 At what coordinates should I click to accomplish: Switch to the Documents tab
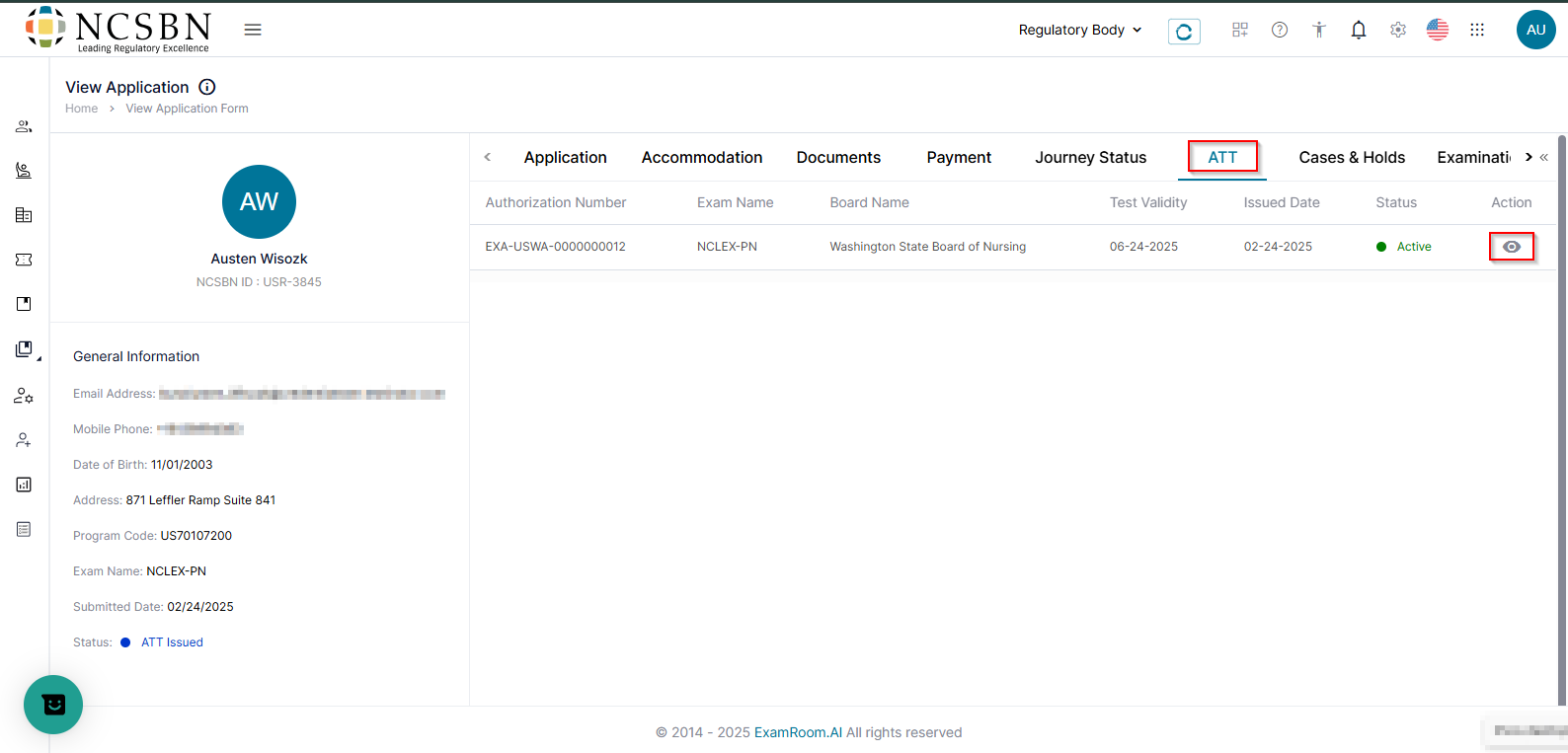click(838, 158)
